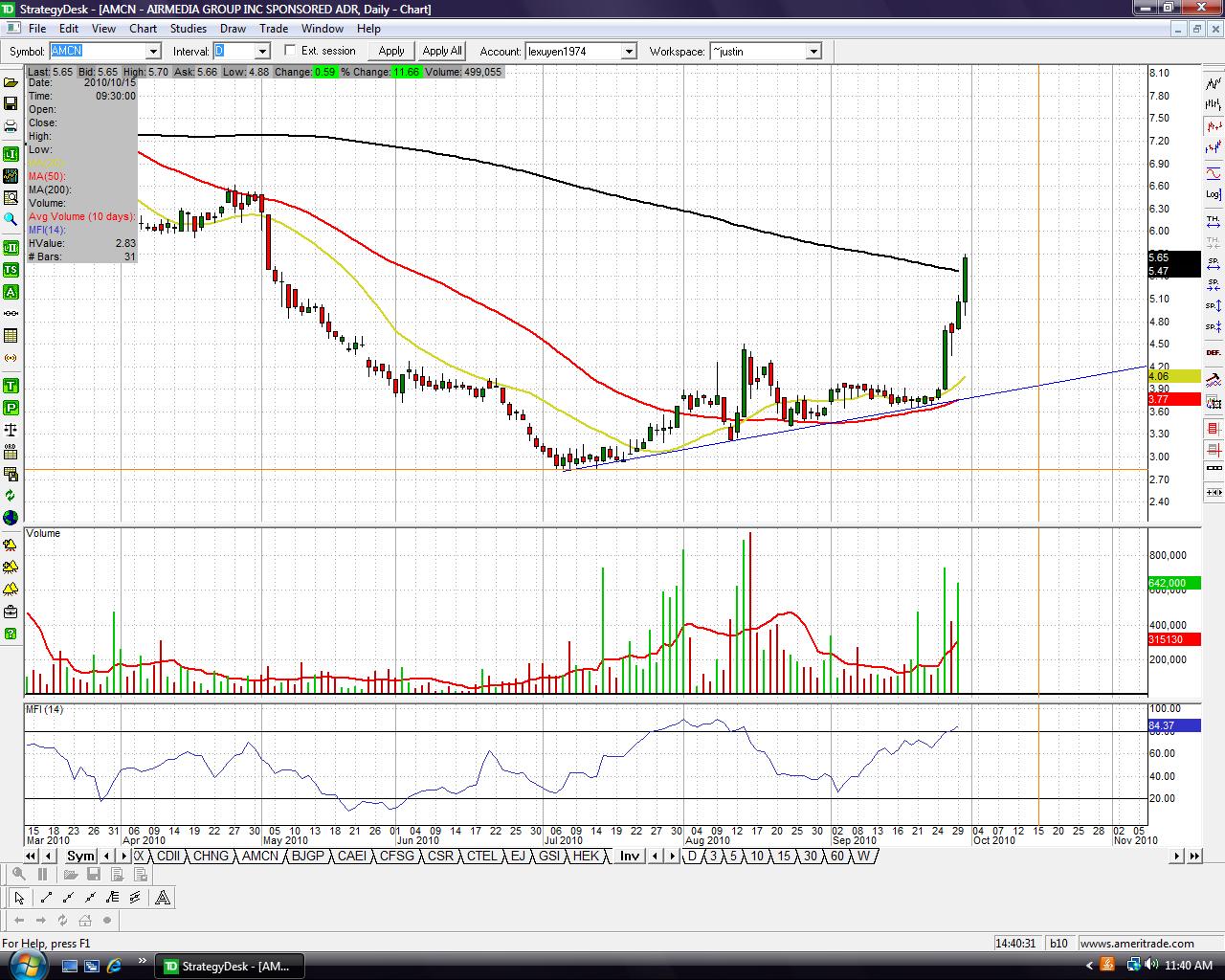Screen dimensions: 1225x980
Task: Switch to the CHNG symbol tab
Action: tap(211, 857)
